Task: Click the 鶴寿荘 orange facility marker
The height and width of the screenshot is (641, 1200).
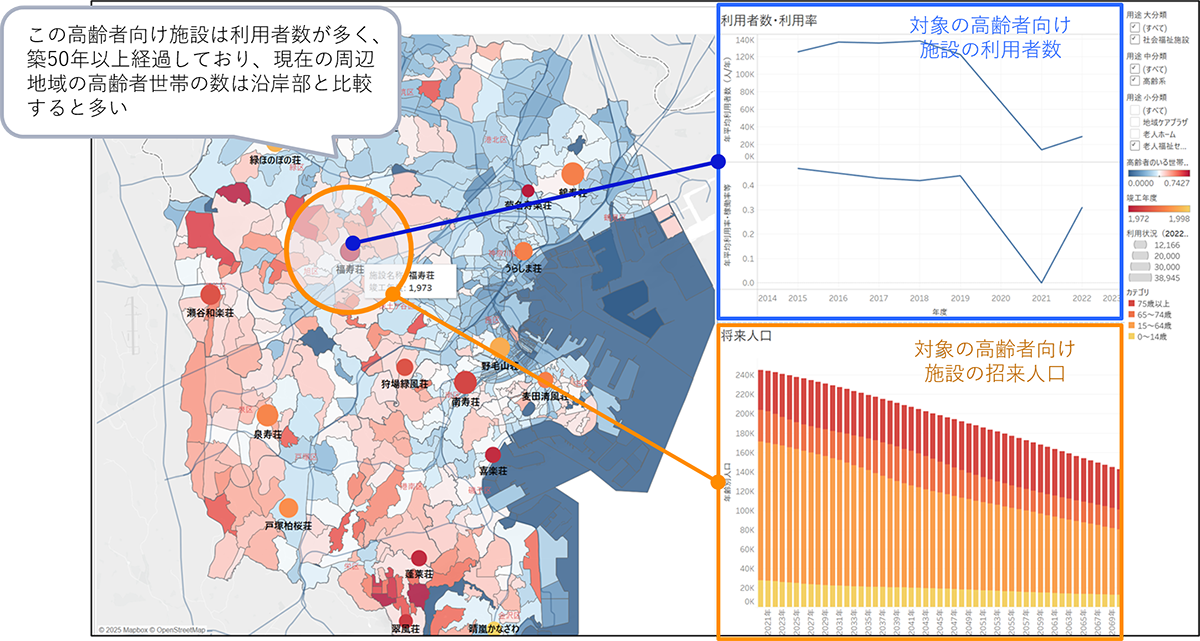Action: pyautogui.click(x=572, y=170)
